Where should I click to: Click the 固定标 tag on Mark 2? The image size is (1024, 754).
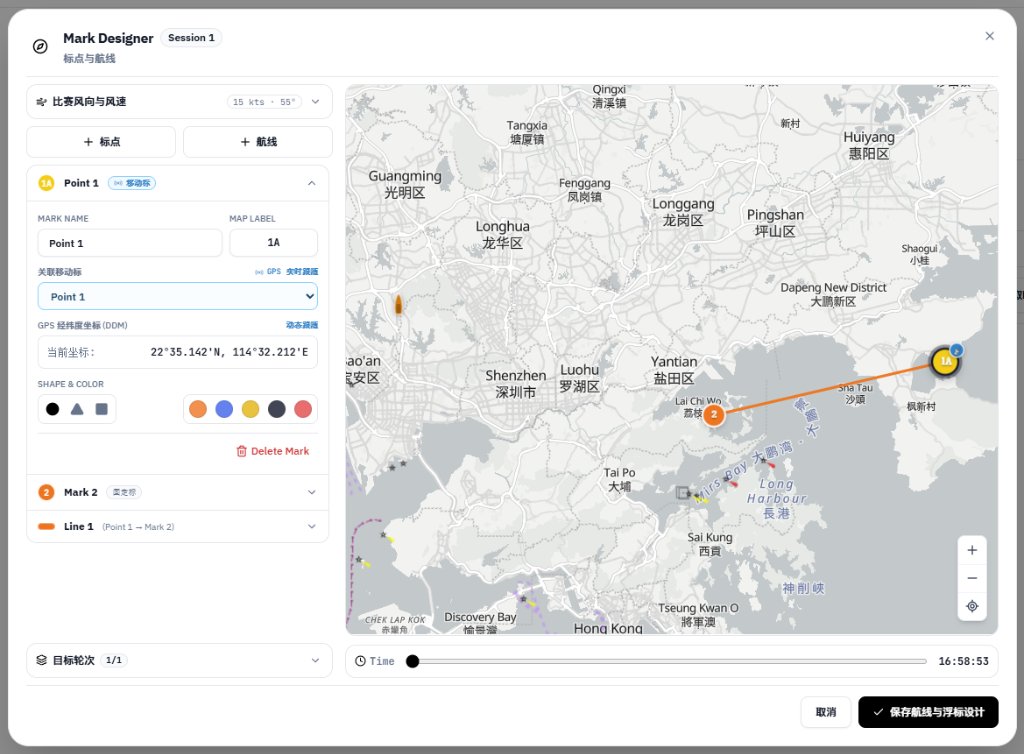124,492
